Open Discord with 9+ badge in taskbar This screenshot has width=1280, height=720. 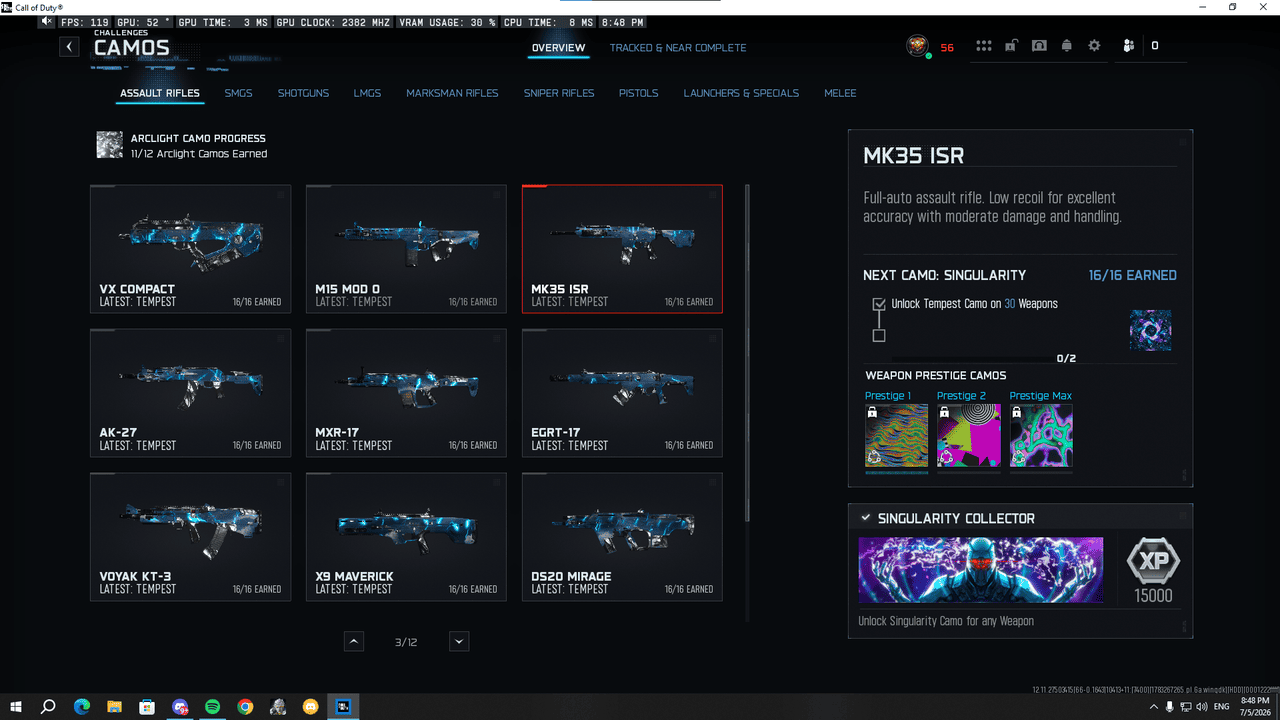pyautogui.click(x=180, y=707)
